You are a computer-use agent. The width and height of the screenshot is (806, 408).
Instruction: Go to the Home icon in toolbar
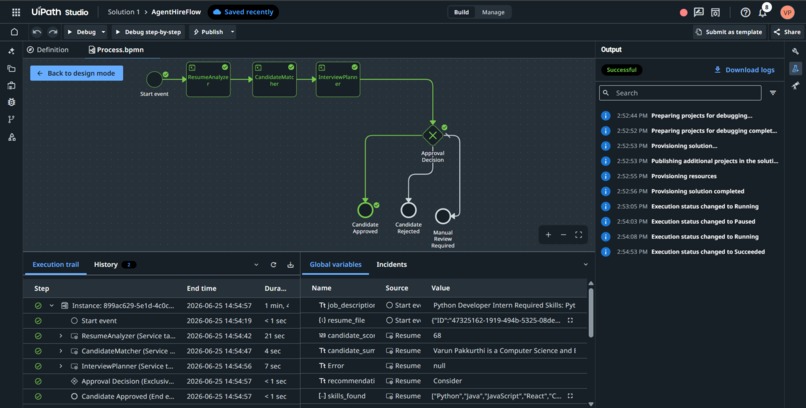pos(14,32)
